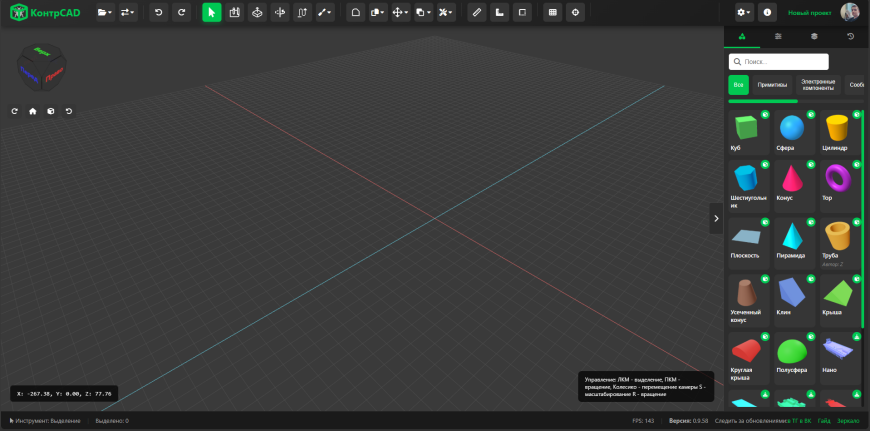870x431 pixels.
Task: Add the Усеченный конус shape
Action: coord(749,300)
